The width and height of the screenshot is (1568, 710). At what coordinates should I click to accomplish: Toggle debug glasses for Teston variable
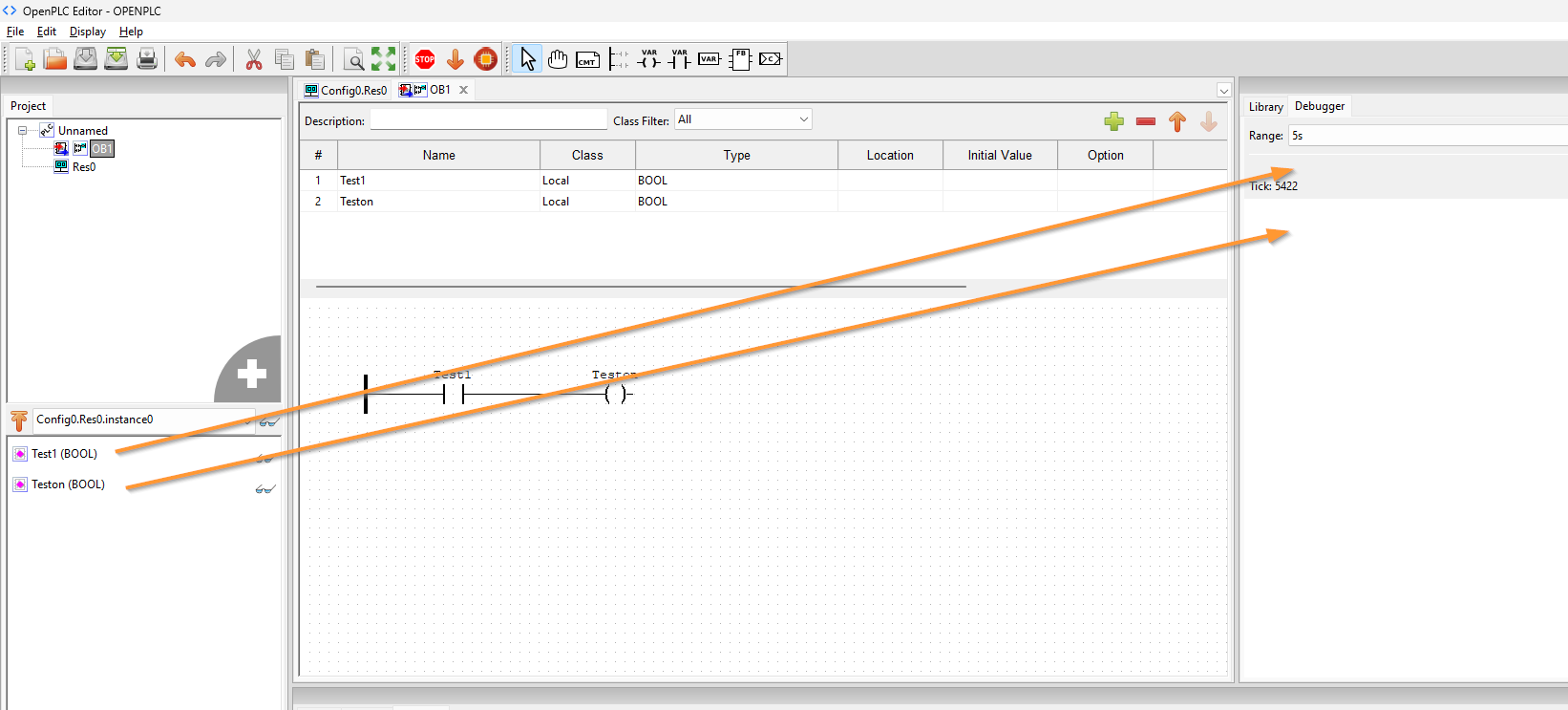(265, 489)
